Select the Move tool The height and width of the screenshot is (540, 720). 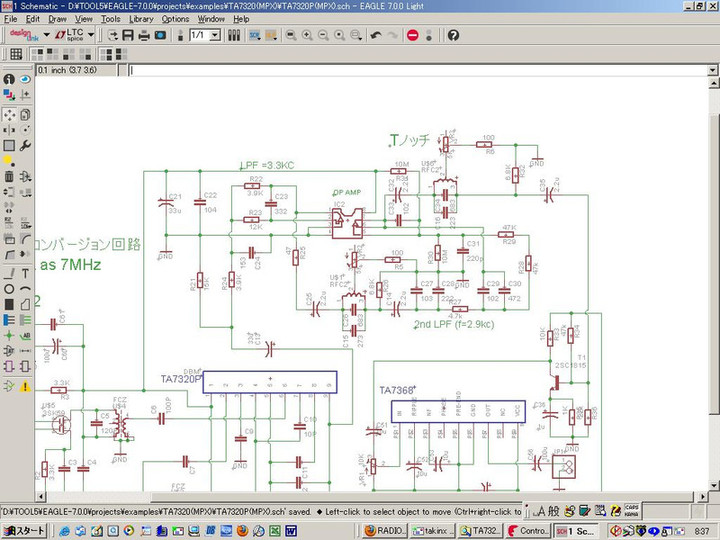[9, 113]
